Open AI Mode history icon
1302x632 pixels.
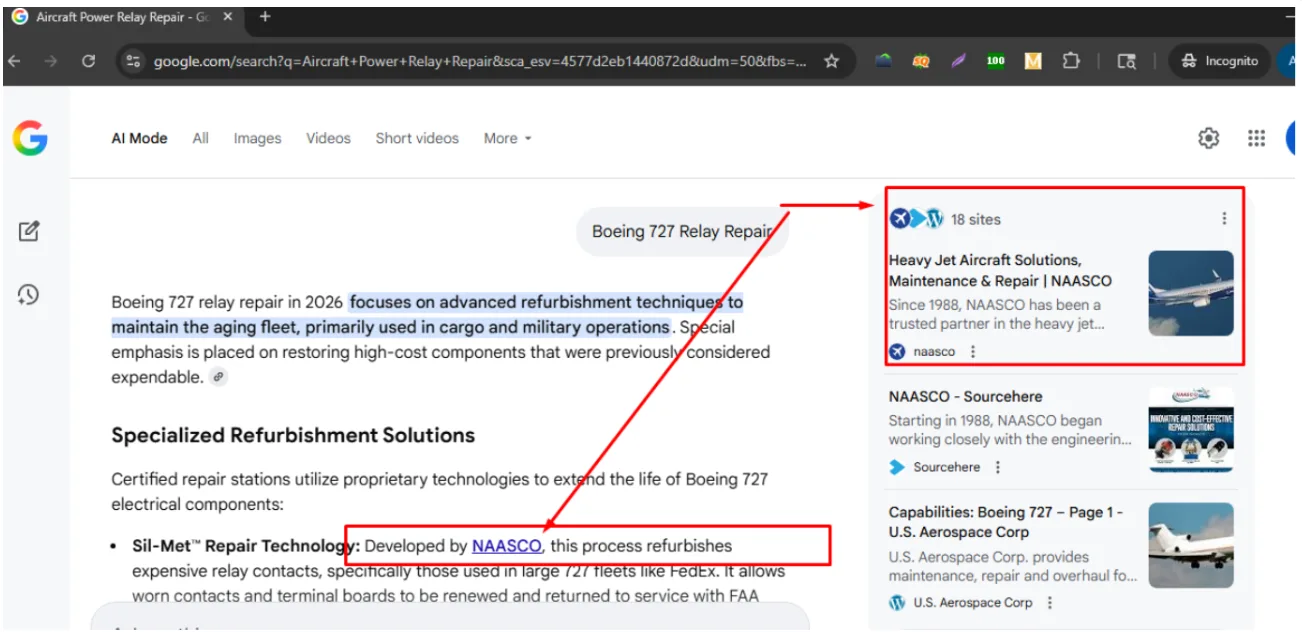click(29, 294)
